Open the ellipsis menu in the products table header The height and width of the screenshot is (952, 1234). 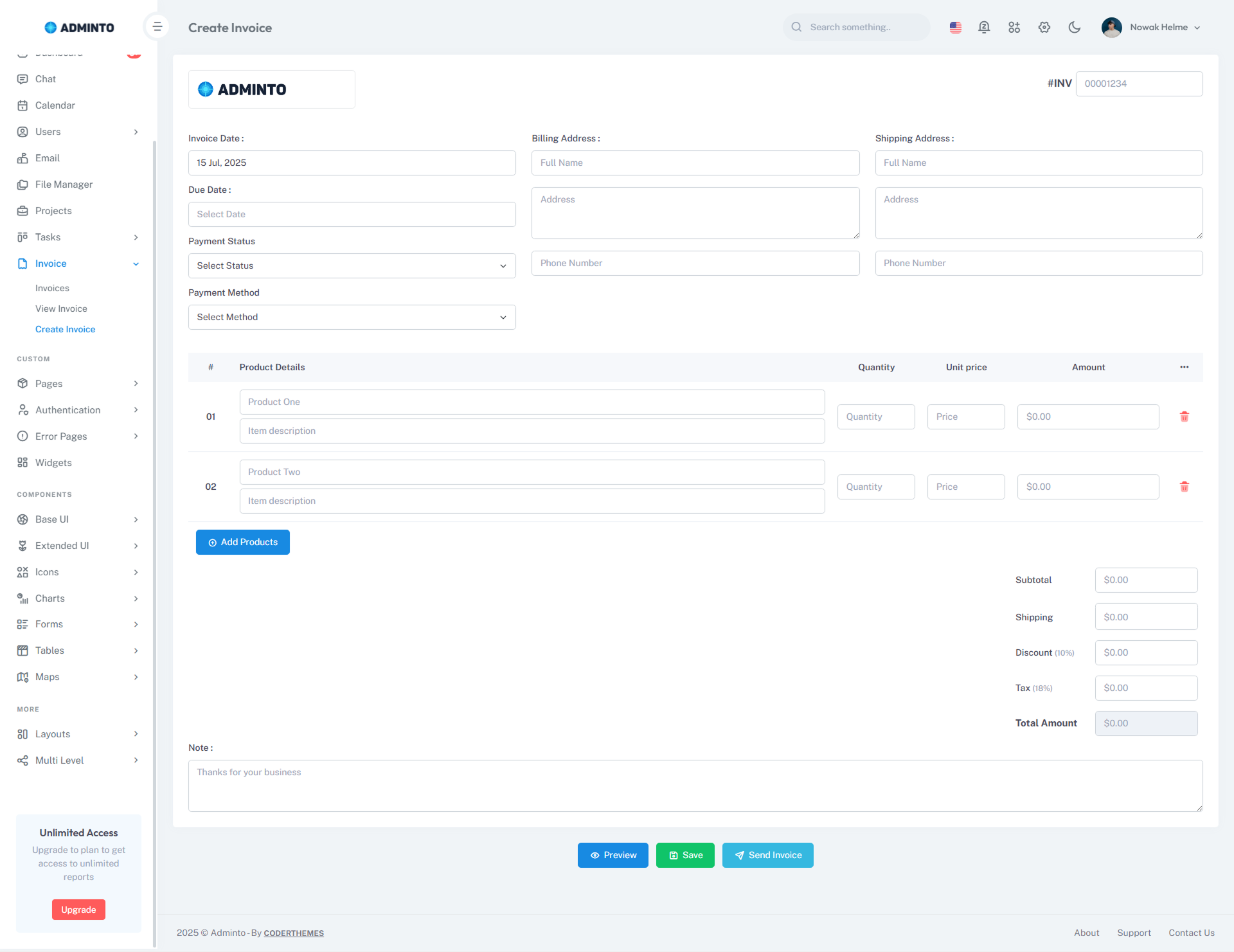(x=1185, y=367)
